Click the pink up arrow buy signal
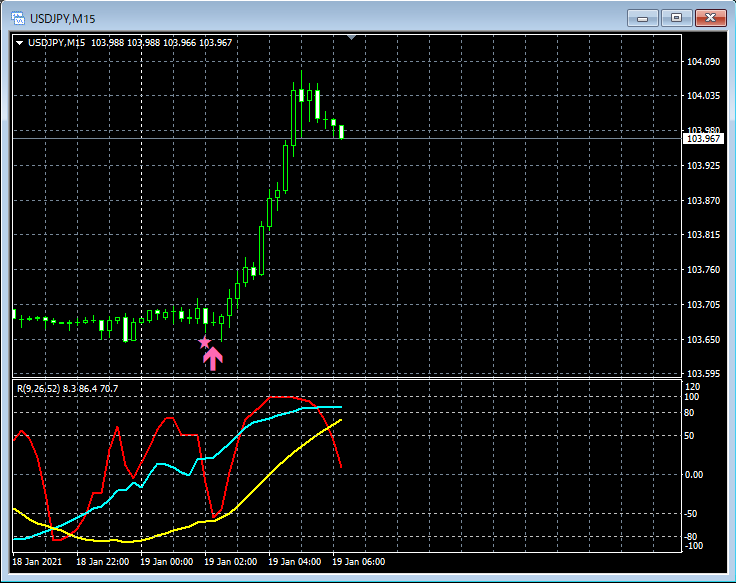The width and height of the screenshot is (736, 583). [x=213, y=359]
